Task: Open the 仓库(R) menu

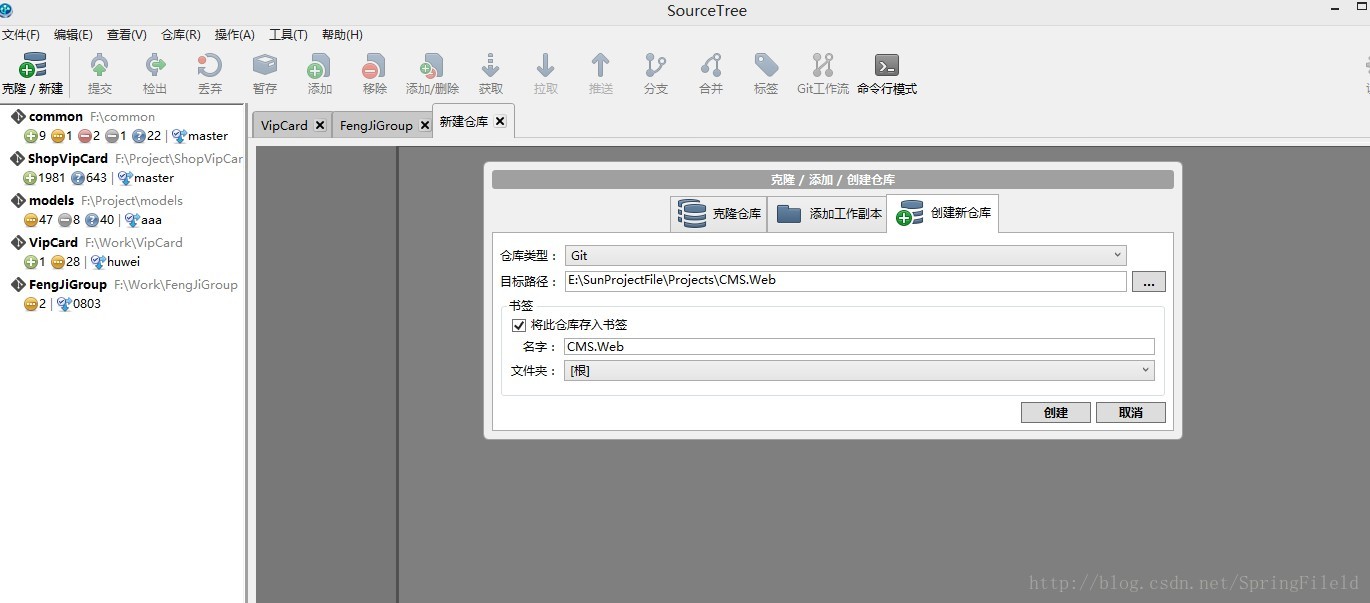Action: coord(181,34)
